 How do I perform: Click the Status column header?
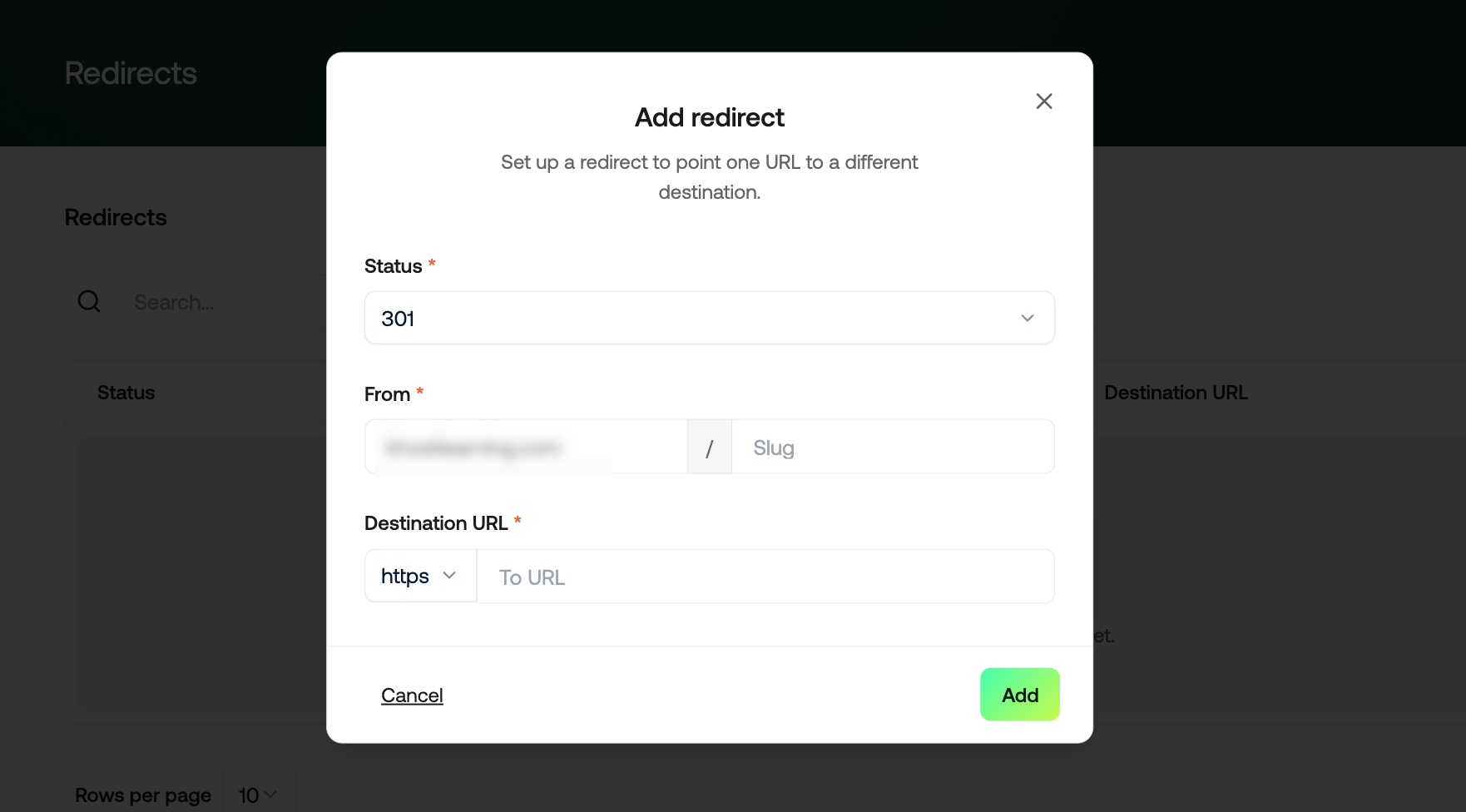[x=126, y=393]
